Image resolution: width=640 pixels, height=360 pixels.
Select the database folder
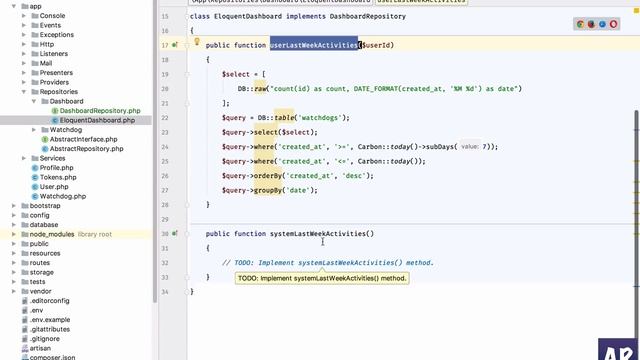point(44,224)
